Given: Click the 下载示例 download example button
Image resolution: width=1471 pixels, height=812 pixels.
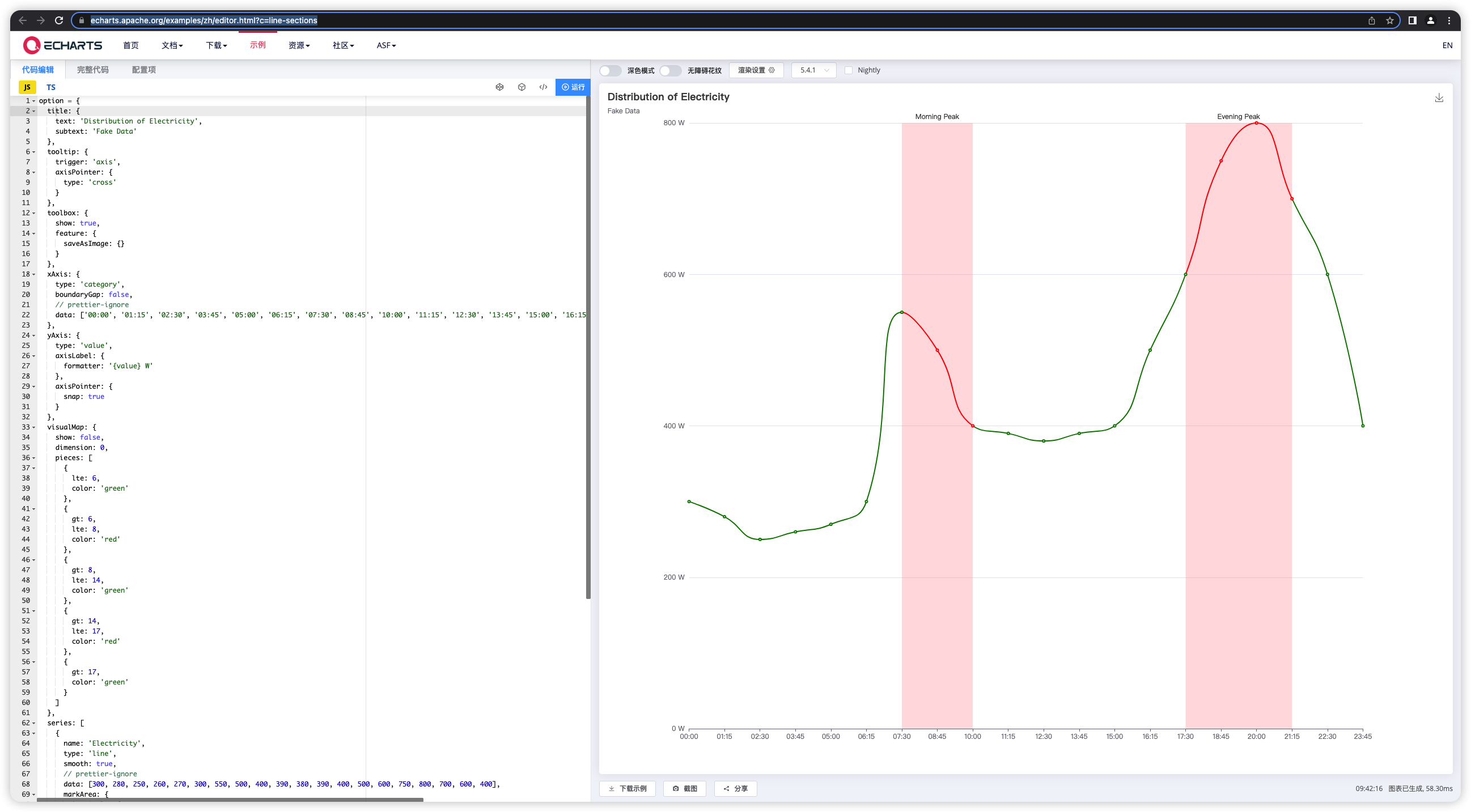Looking at the screenshot, I should point(627,788).
